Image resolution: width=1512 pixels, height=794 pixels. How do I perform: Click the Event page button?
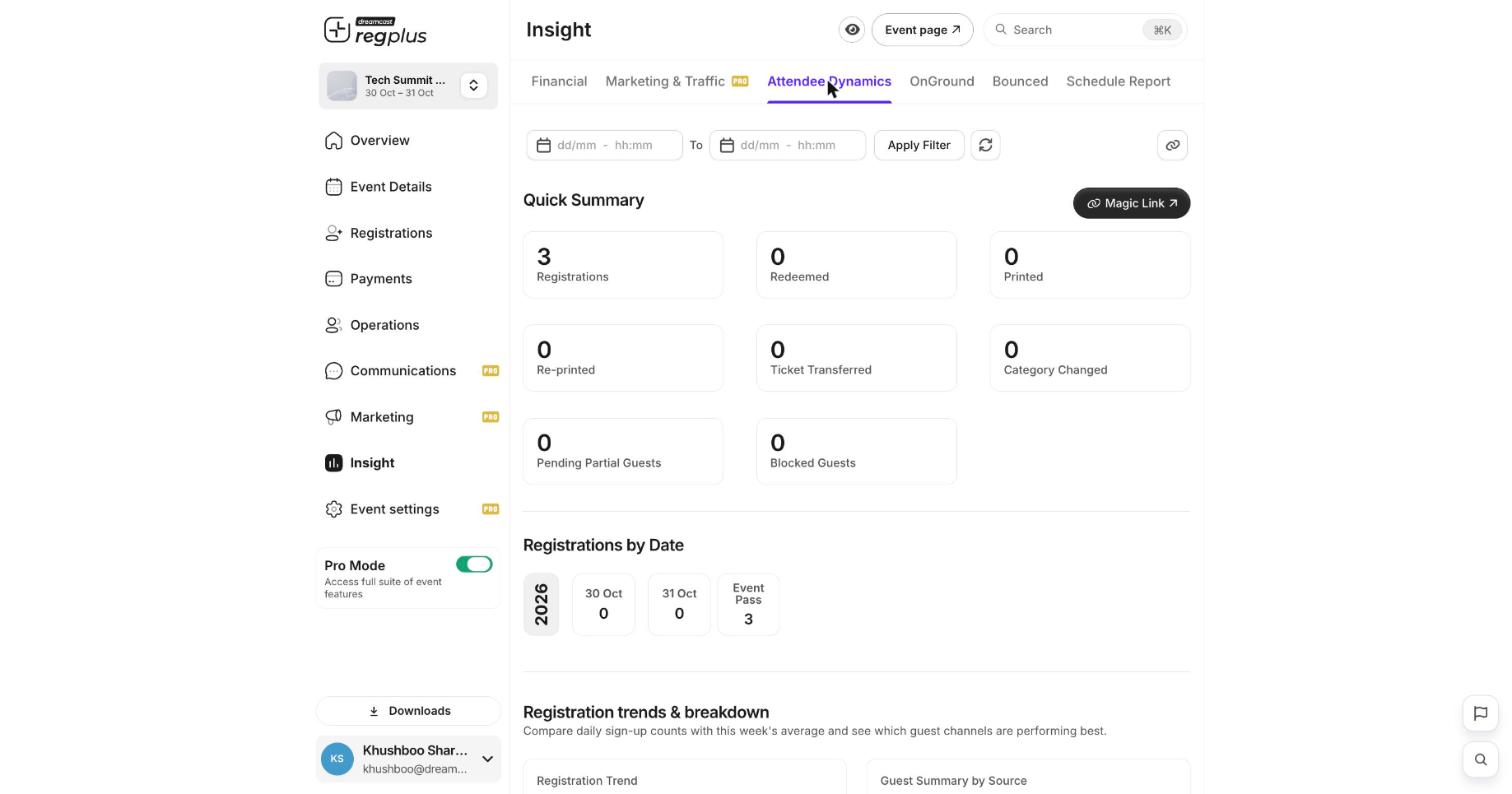[922, 30]
